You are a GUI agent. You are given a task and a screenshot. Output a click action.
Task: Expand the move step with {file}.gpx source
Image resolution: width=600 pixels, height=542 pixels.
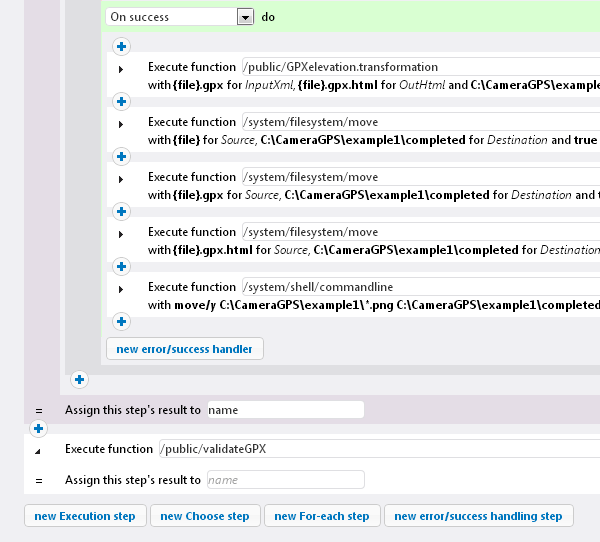(121, 179)
